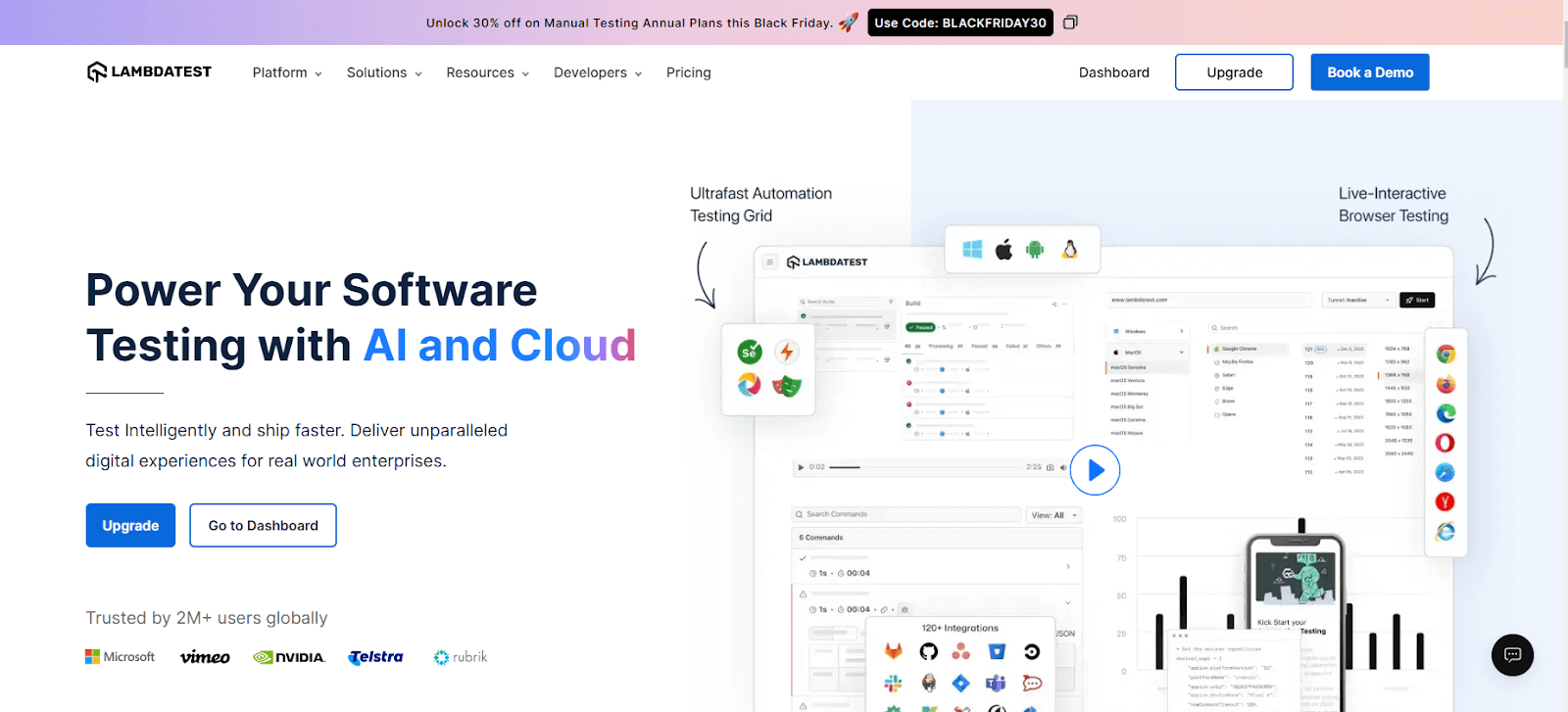Click the GitHub icon under Integrations

coord(928,651)
